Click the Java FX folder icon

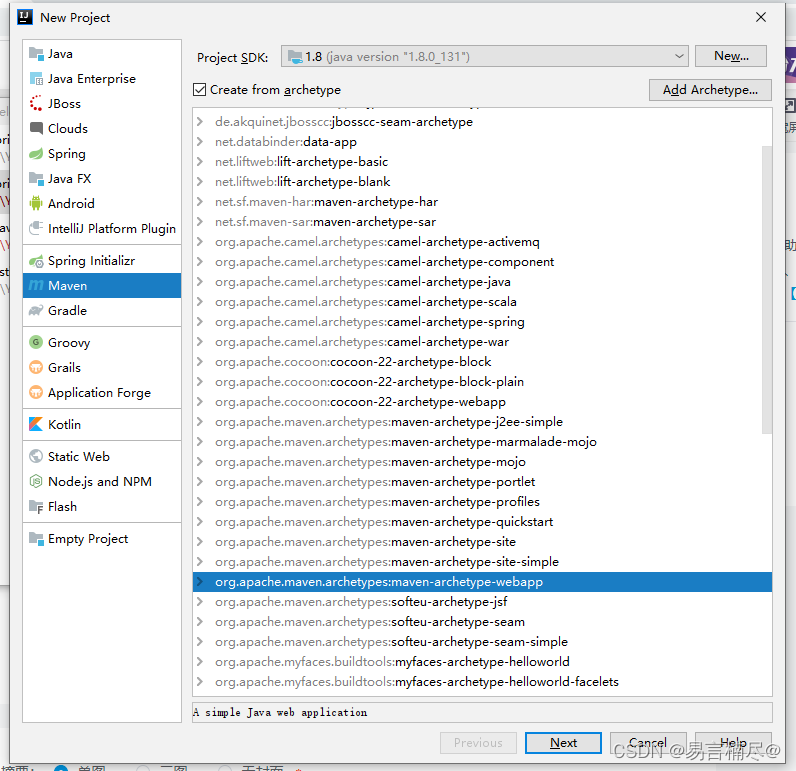click(36, 179)
